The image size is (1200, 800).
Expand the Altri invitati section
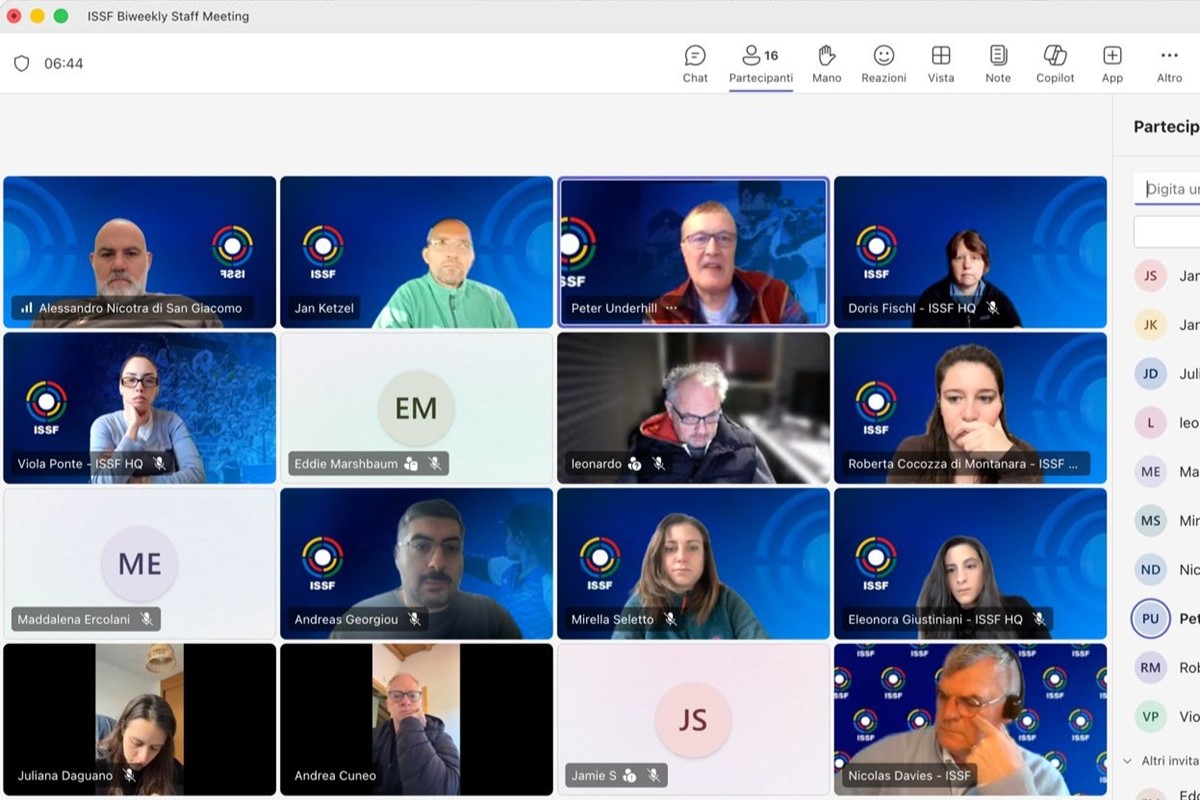[x=1129, y=761]
